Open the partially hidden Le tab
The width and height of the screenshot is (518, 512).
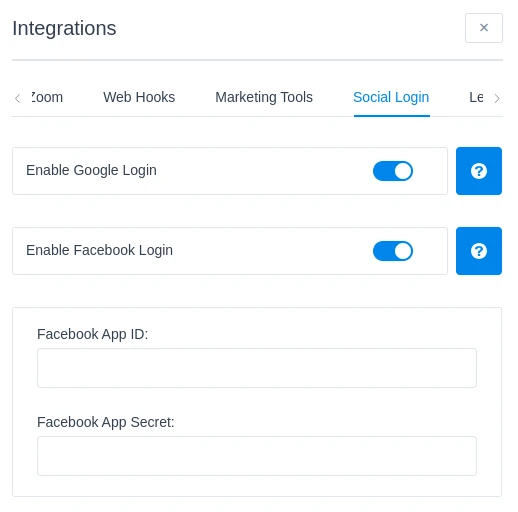(476, 97)
